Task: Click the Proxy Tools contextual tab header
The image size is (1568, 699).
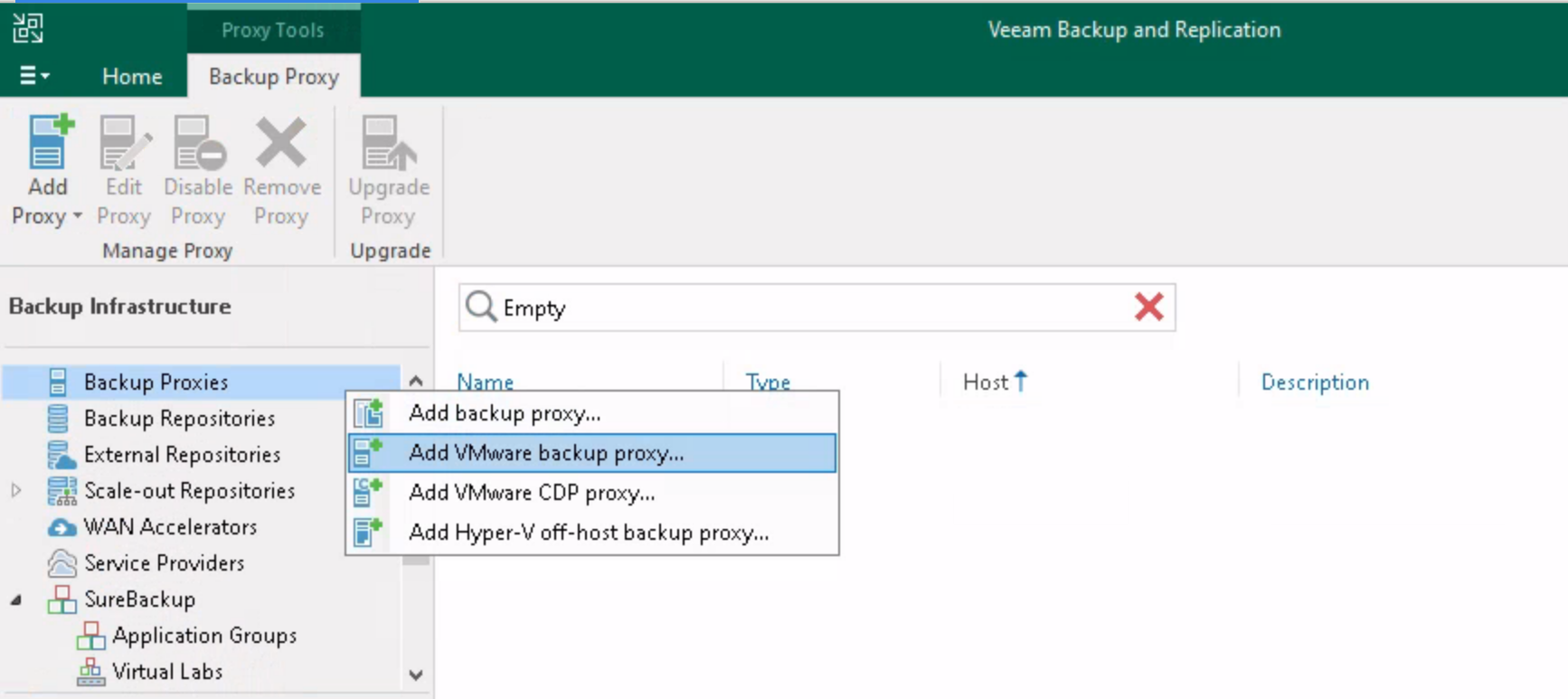Action: (273, 30)
